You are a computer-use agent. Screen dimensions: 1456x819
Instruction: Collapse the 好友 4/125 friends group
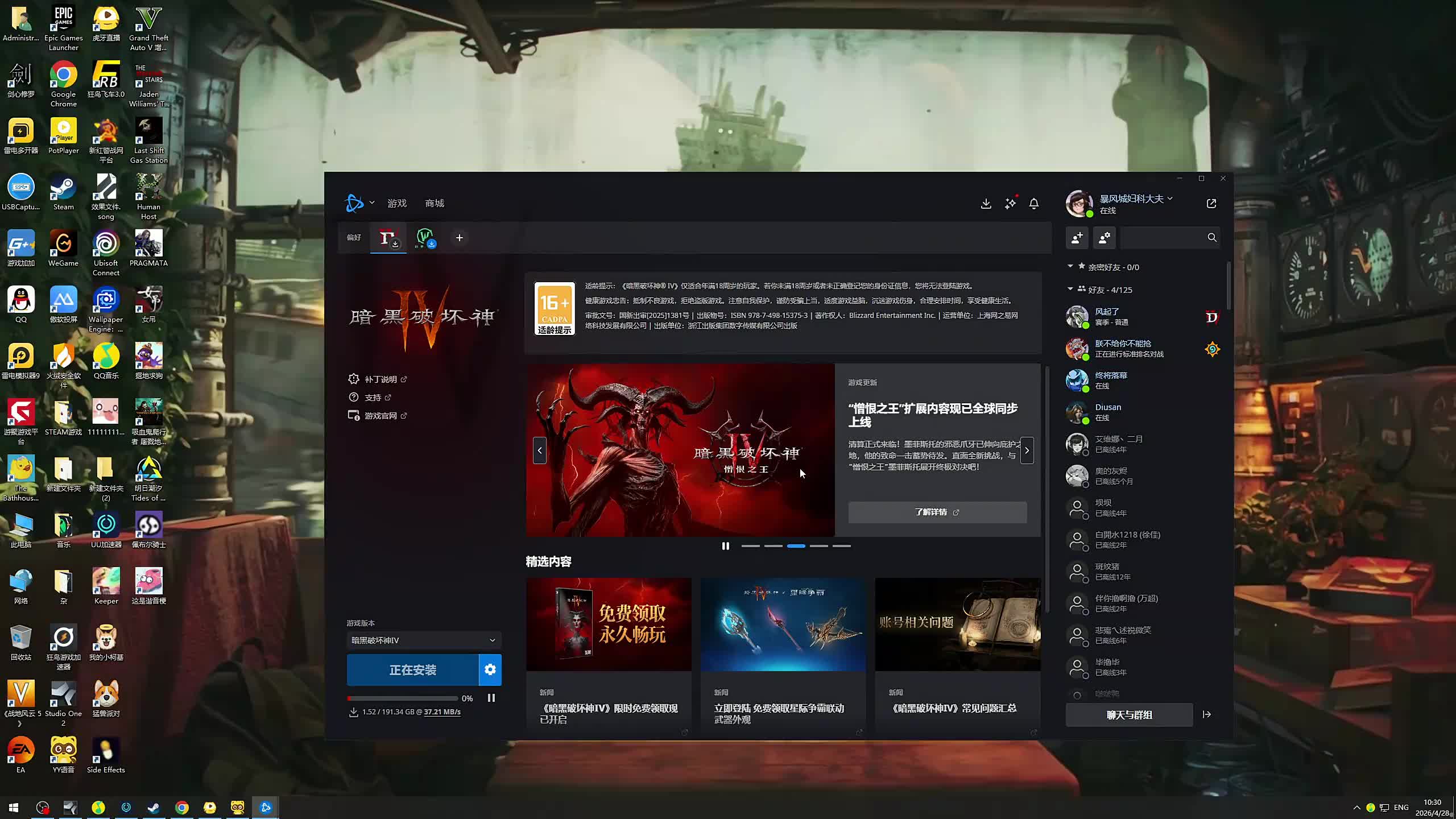pos(1070,289)
